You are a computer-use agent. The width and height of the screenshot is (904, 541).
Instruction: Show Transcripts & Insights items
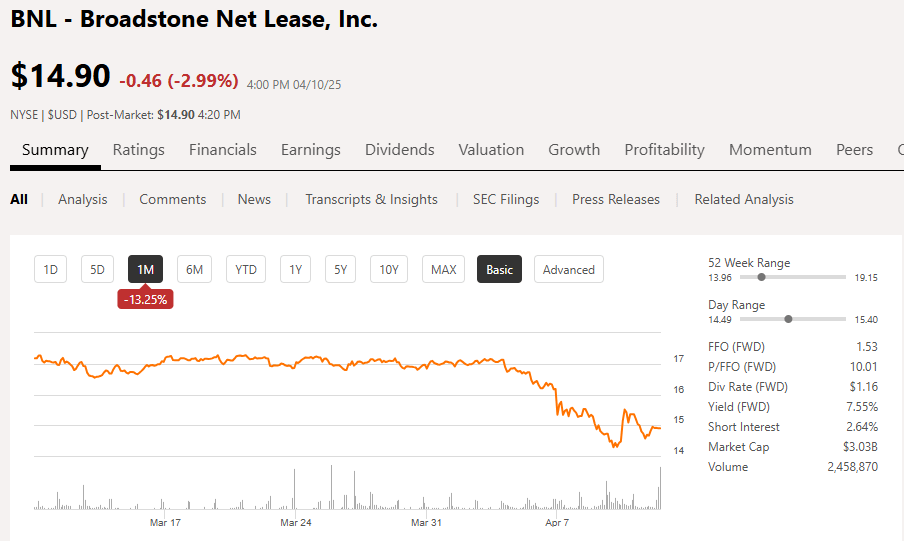coord(371,199)
